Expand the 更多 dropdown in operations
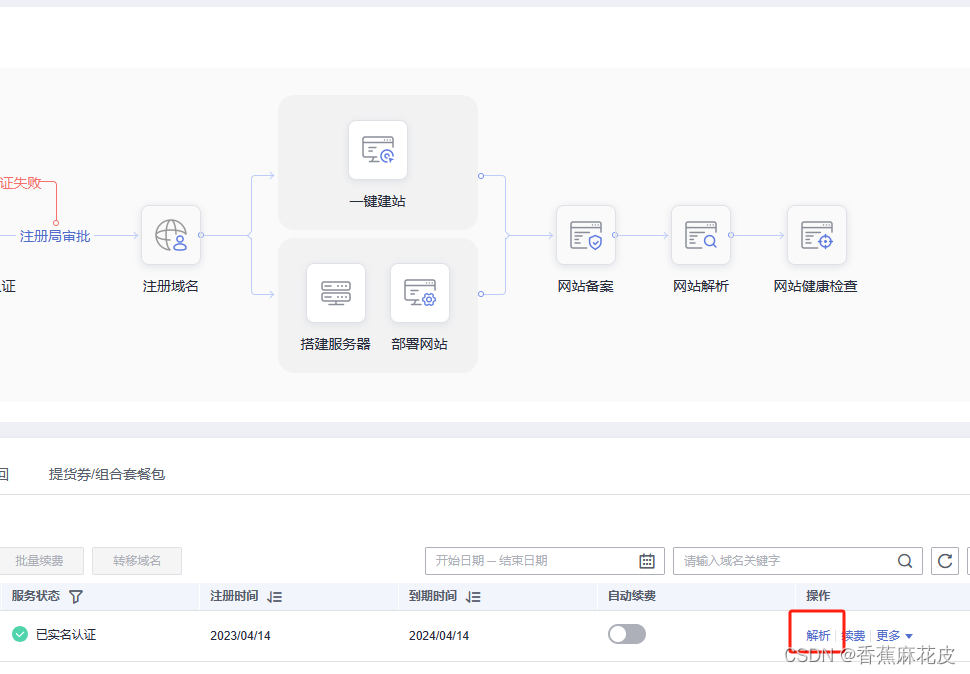Image resolution: width=970 pixels, height=674 pixels. [894, 636]
